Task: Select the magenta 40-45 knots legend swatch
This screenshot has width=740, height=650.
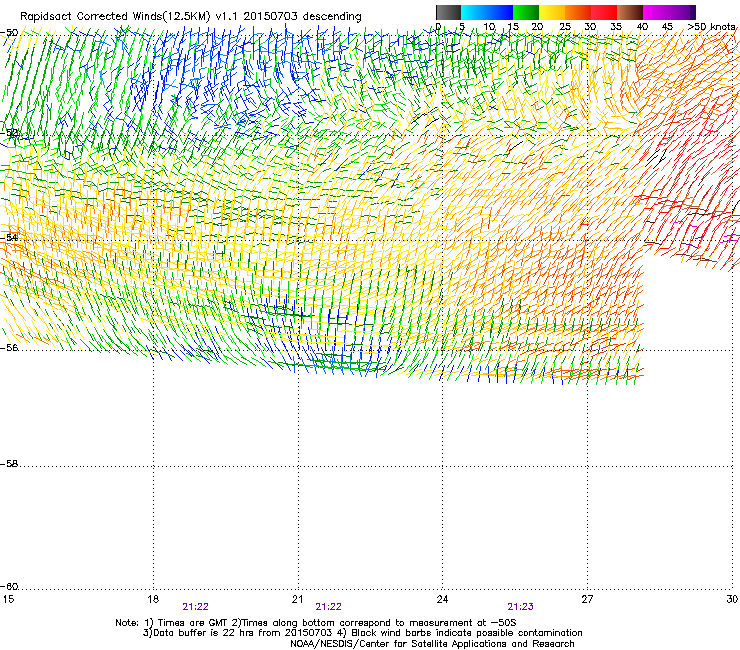Action: coord(656,12)
